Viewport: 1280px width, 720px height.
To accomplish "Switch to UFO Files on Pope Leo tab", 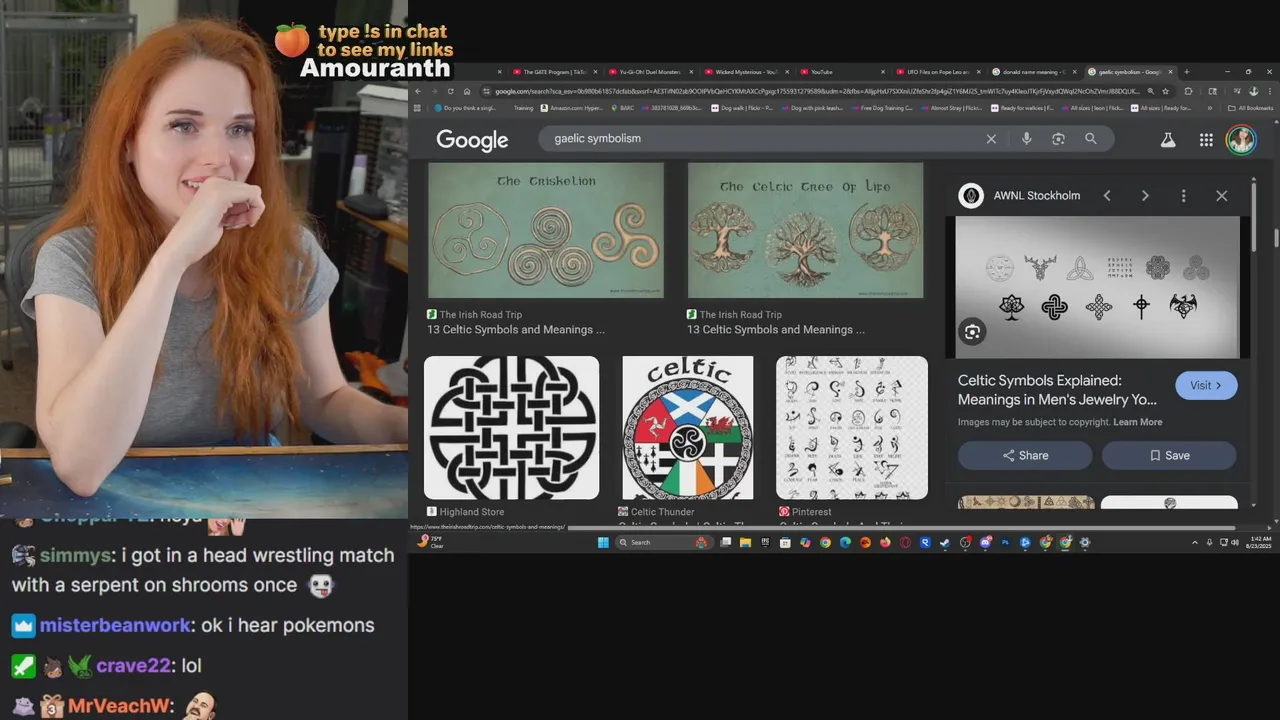I will click(x=938, y=72).
